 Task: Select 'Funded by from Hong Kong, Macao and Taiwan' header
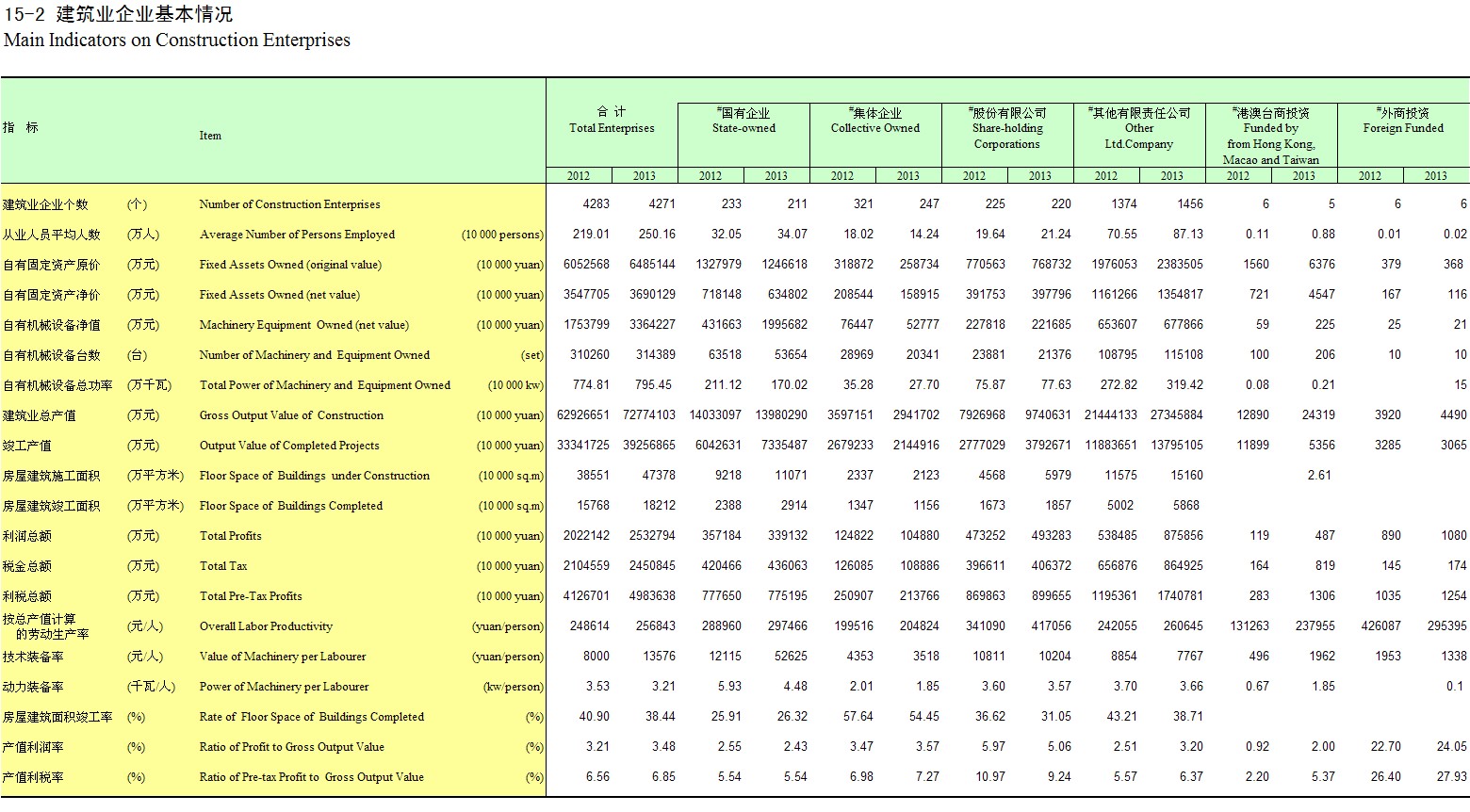[1271, 144]
